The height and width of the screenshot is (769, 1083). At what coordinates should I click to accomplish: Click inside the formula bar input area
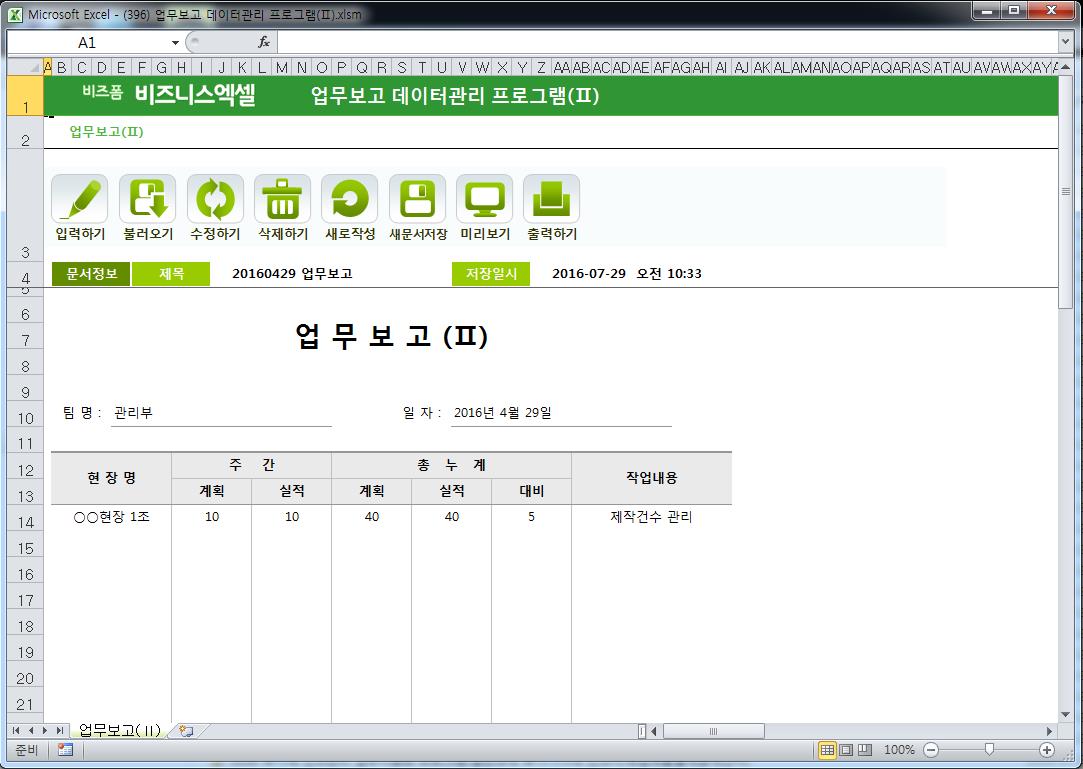[667, 43]
